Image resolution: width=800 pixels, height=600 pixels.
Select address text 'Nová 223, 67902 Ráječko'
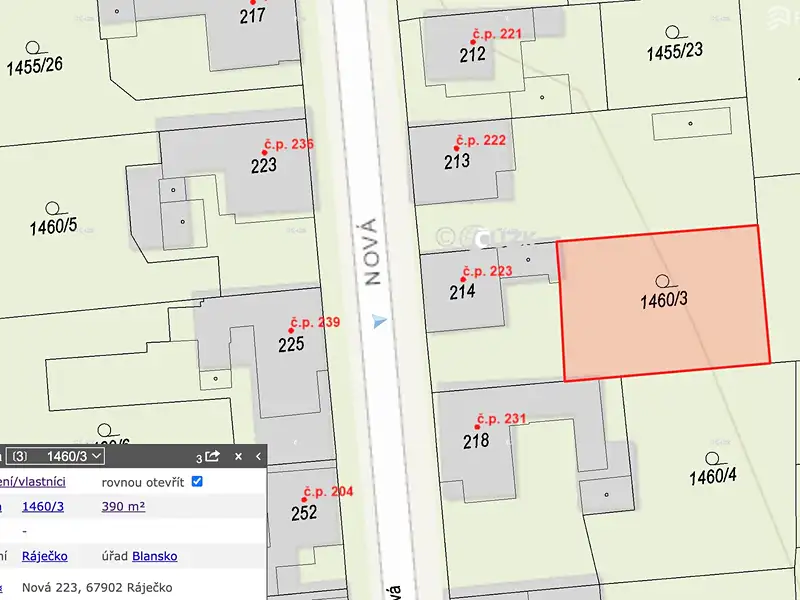coord(97,587)
